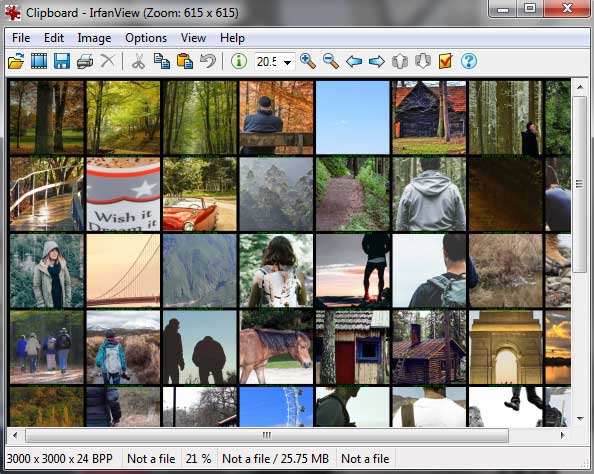The image size is (594, 474).
Task: Click the Zoom in magnifier icon
Action: pyautogui.click(x=308, y=61)
